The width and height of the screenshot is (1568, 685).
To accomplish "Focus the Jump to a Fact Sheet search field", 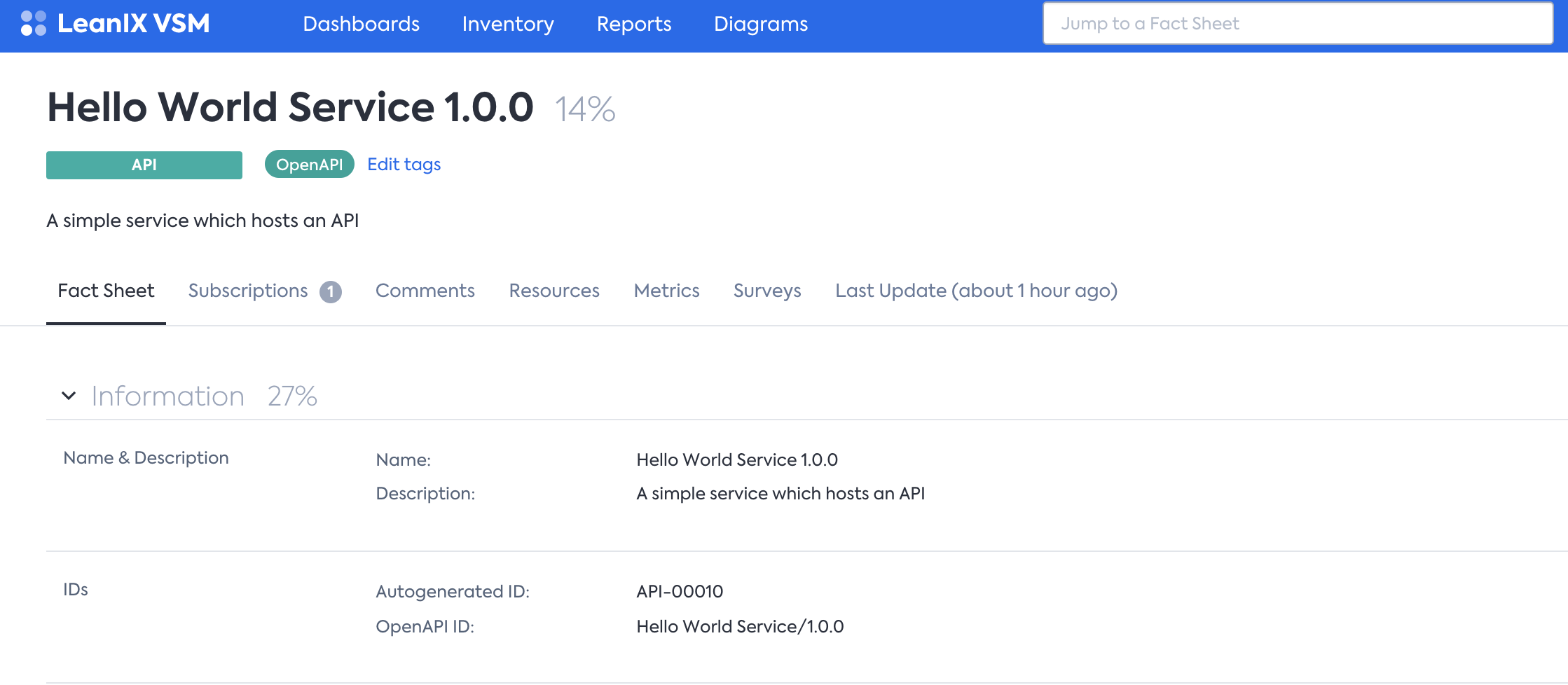I will pyautogui.click(x=1298, y=23).
